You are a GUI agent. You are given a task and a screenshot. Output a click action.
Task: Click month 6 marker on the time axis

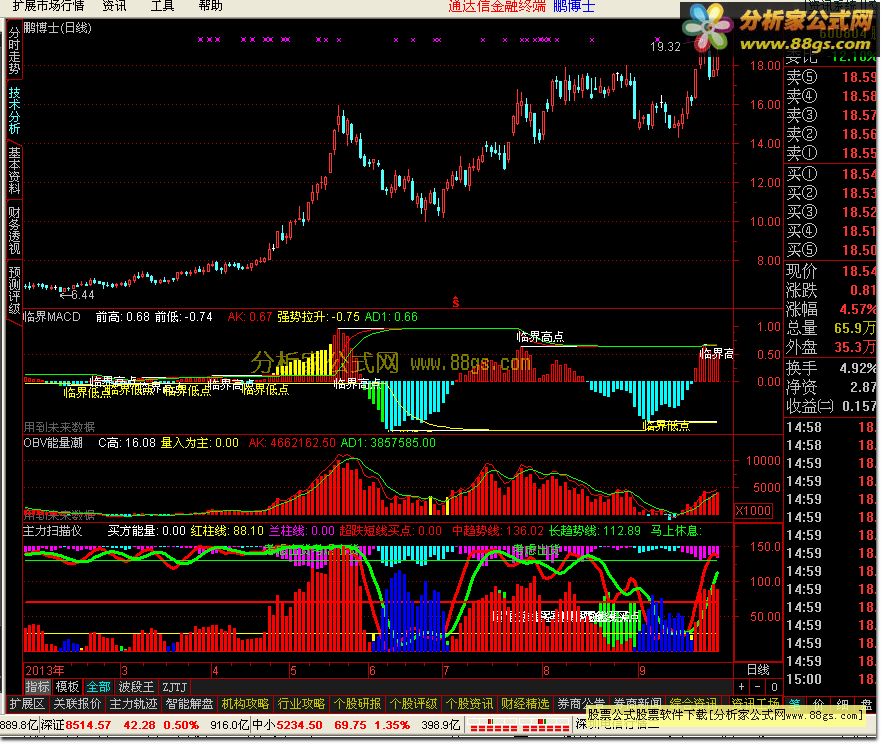(372, 670)
